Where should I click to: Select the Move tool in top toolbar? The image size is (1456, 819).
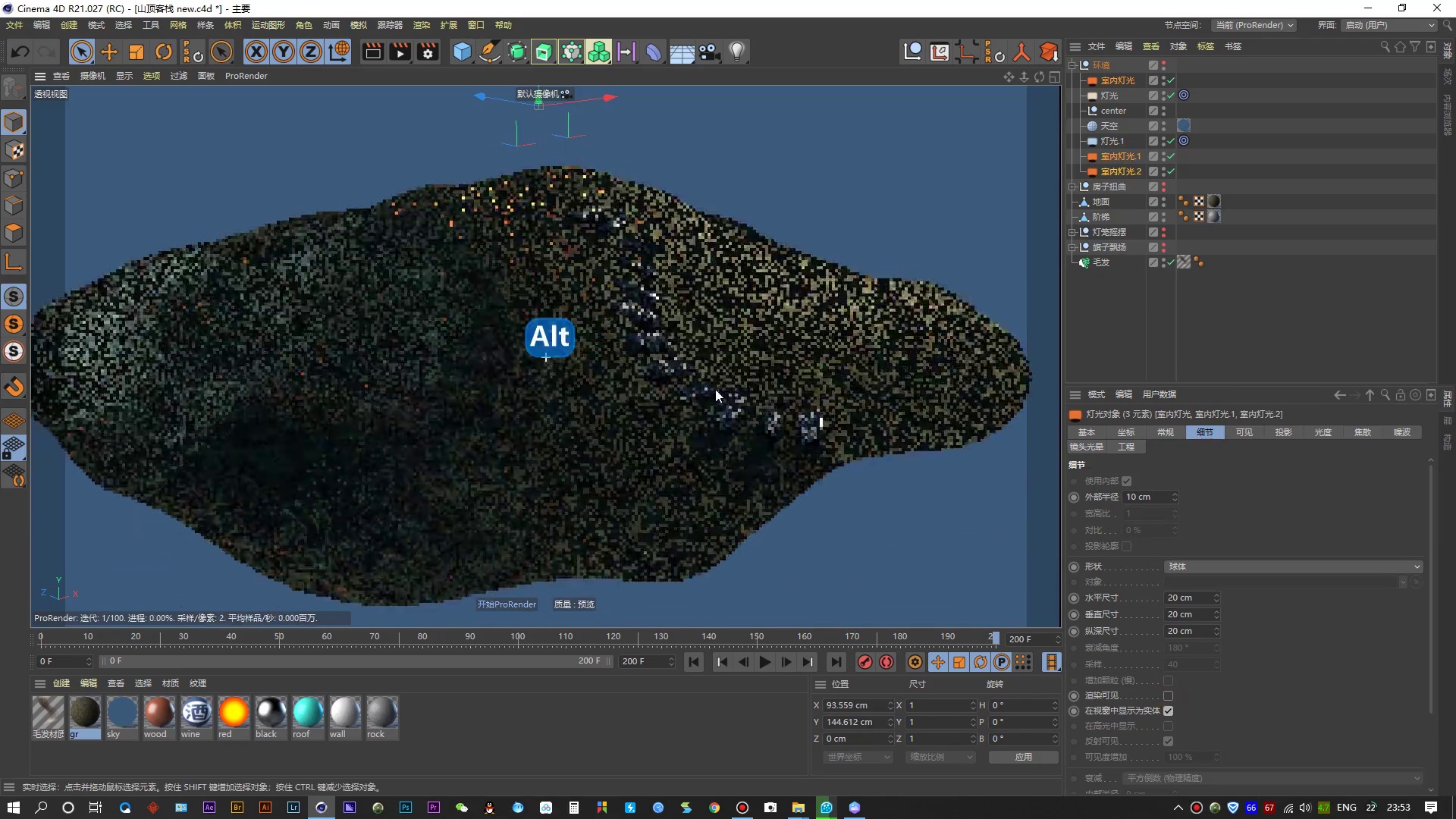[x=109, y=52]
